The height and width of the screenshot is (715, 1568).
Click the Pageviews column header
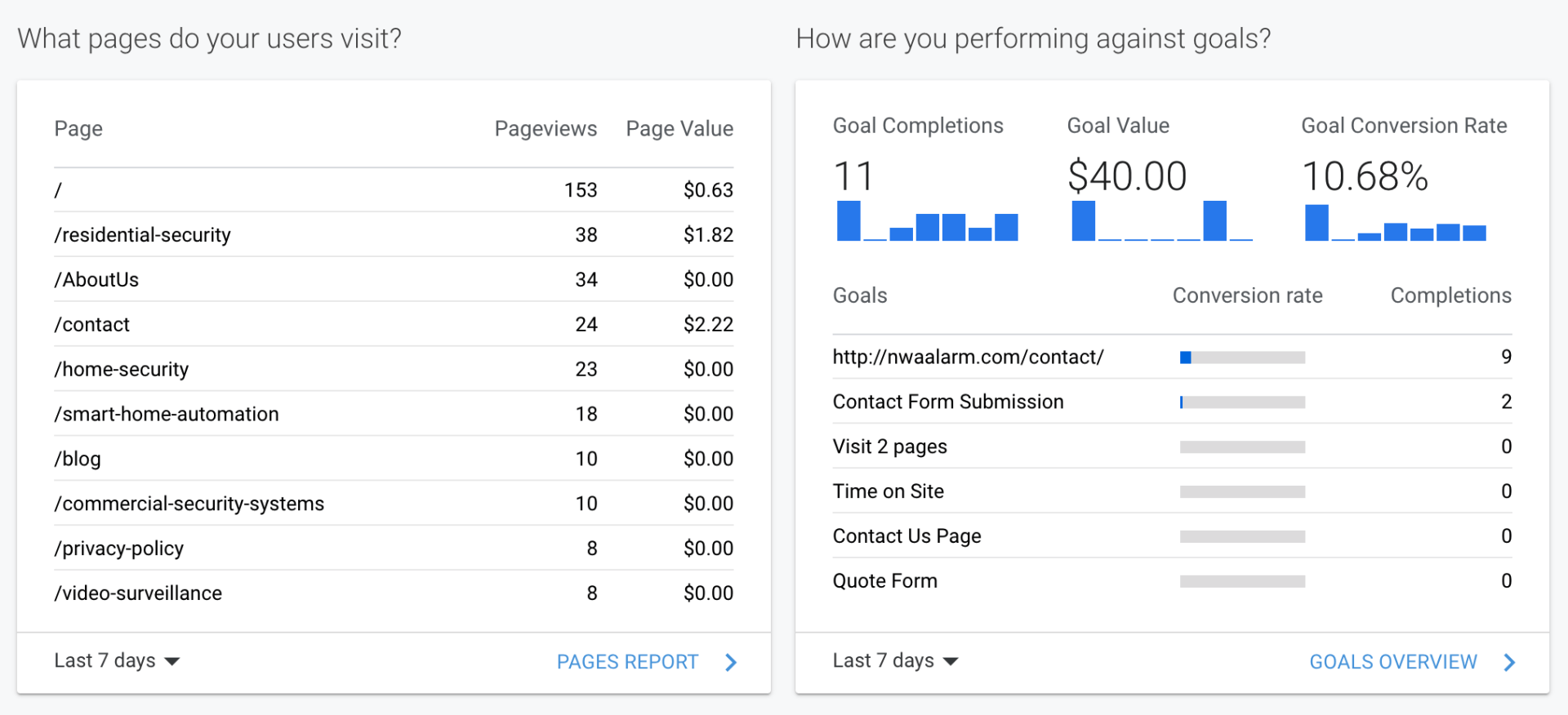pos(546,129)
